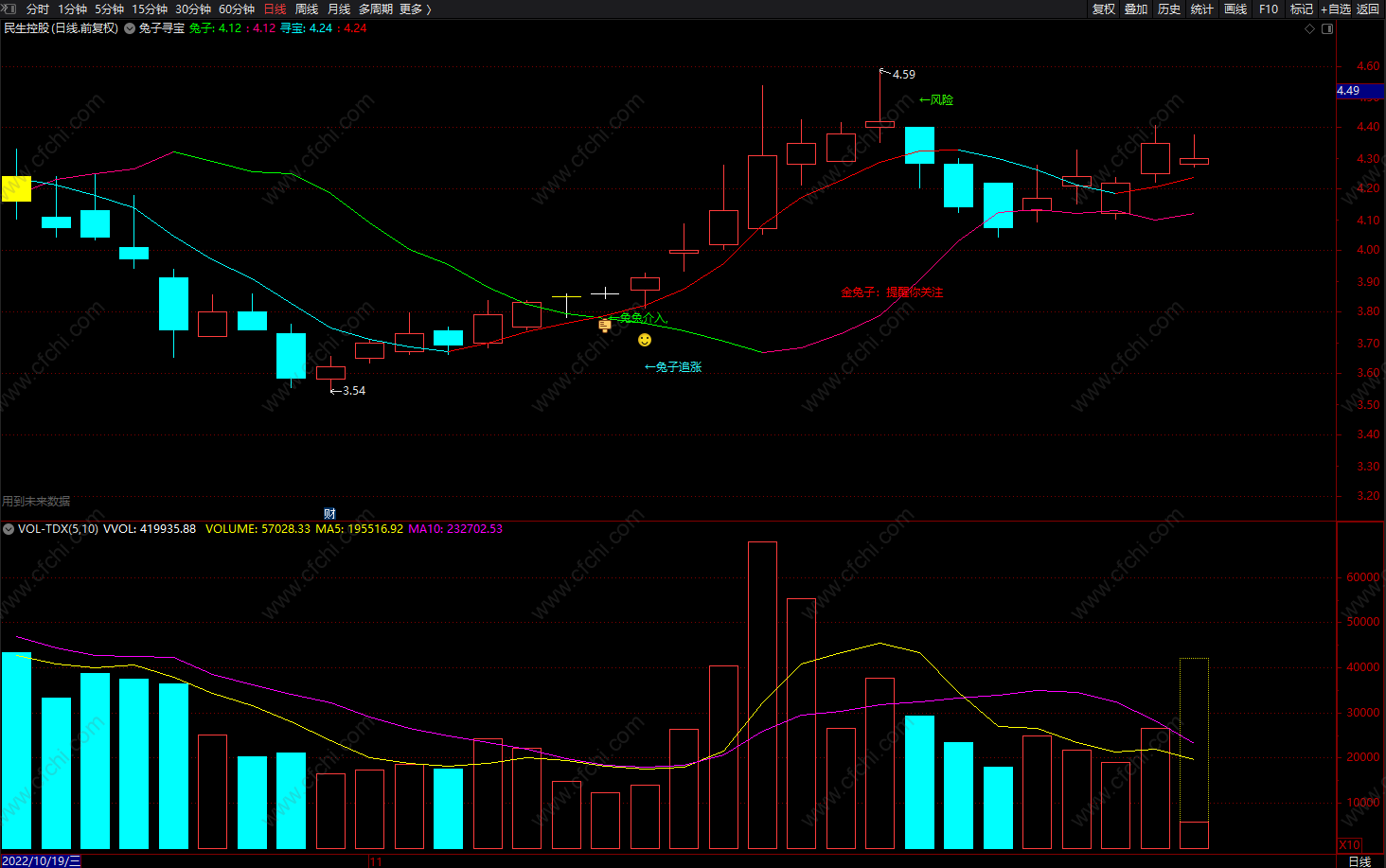Click the smiley face signal icon on chart
The height and width of the screenshot is (868, 1386).
[x=645, y=340]
